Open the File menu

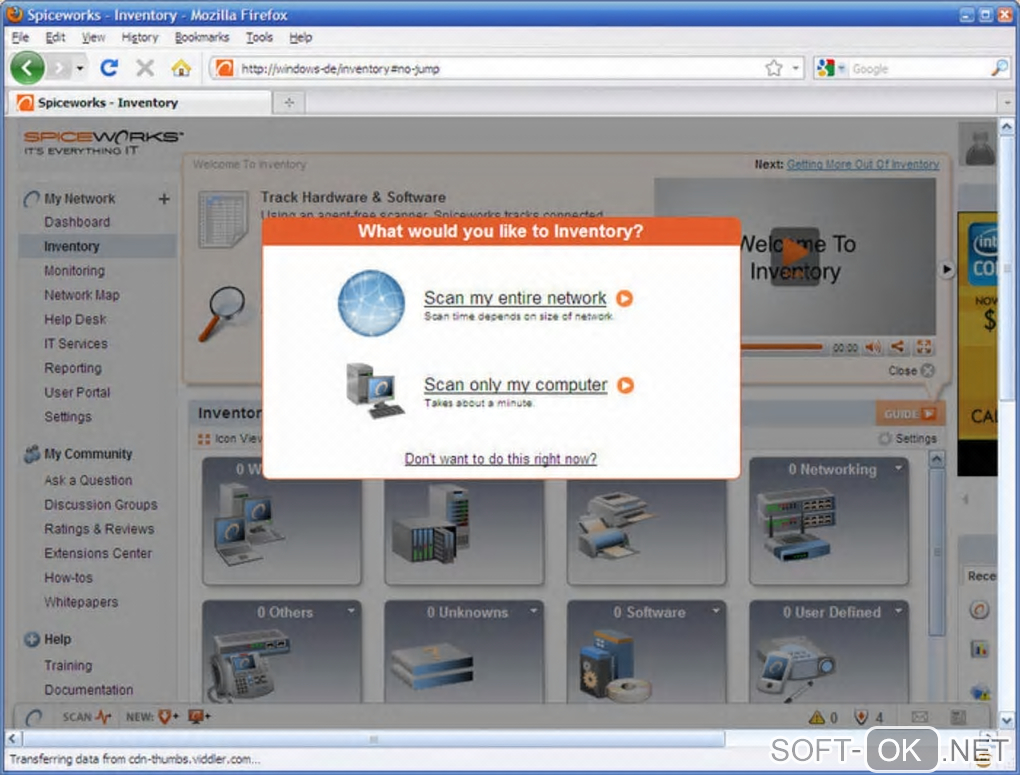coord(20,37)
